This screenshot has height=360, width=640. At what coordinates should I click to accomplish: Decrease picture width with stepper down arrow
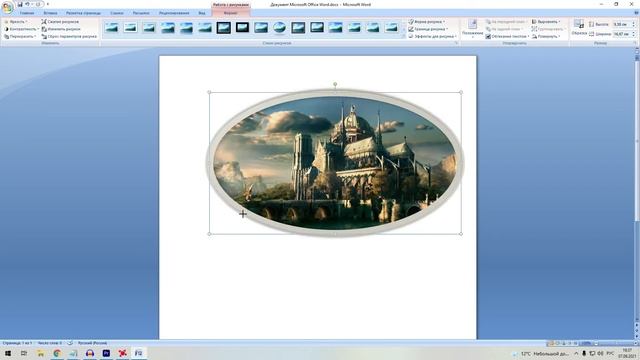(633, 36)
